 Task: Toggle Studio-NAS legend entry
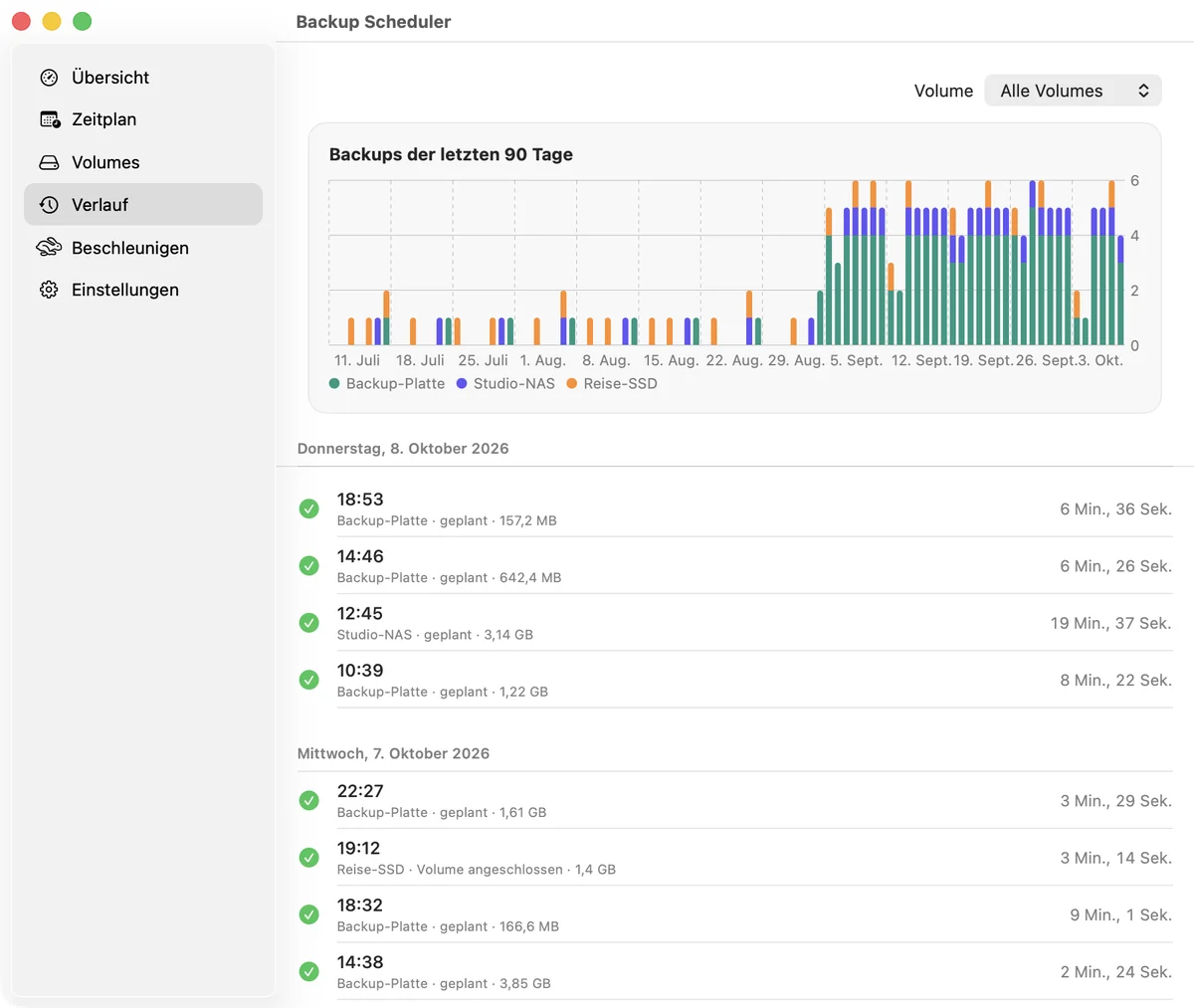(505, 384)
